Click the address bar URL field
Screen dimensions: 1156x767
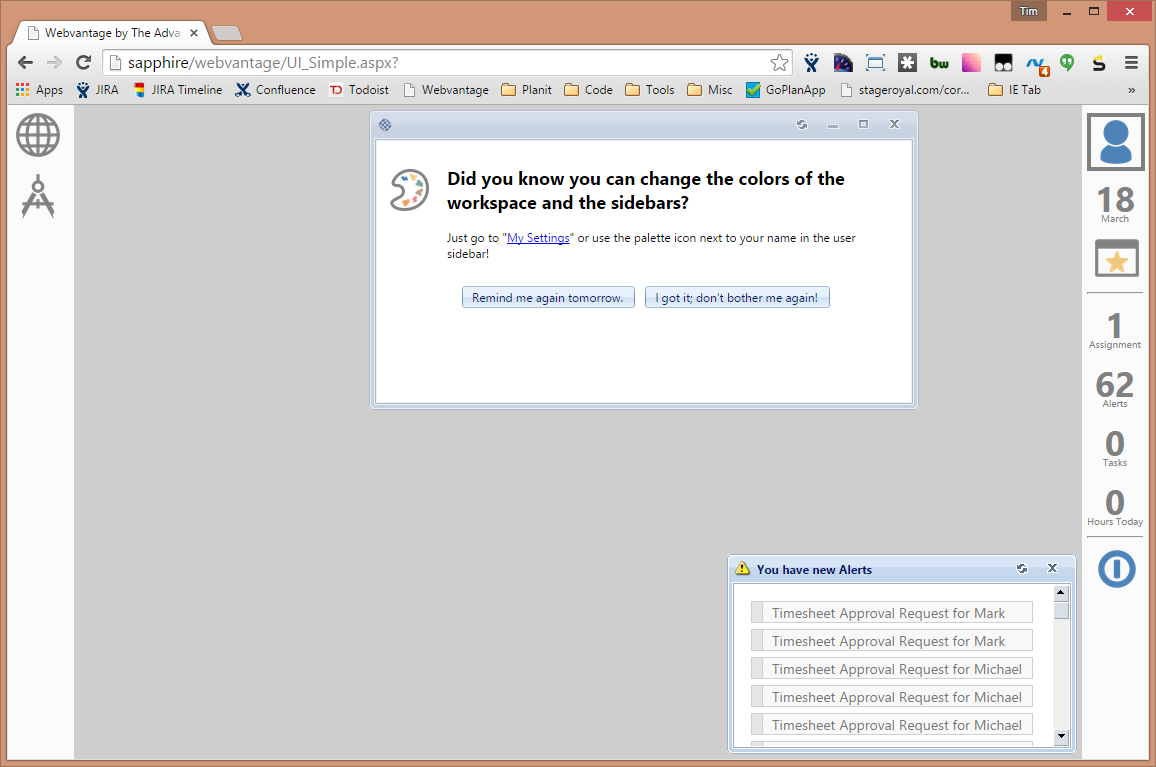pyautogui.click(x=446, y=63)
